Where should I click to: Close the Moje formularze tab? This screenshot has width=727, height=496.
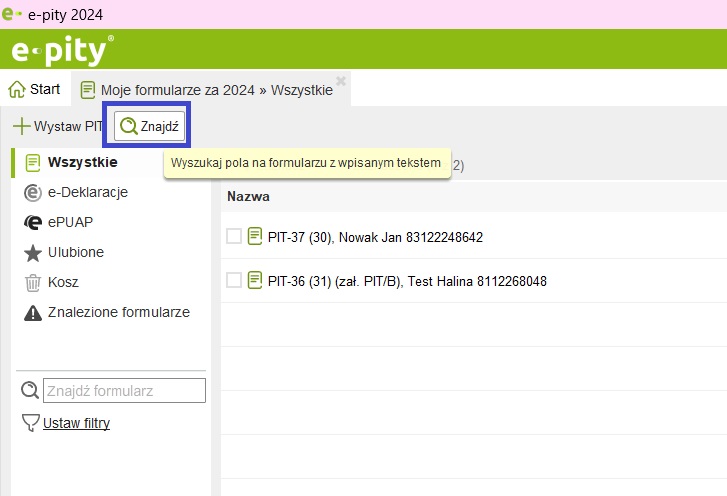[340, 81]
